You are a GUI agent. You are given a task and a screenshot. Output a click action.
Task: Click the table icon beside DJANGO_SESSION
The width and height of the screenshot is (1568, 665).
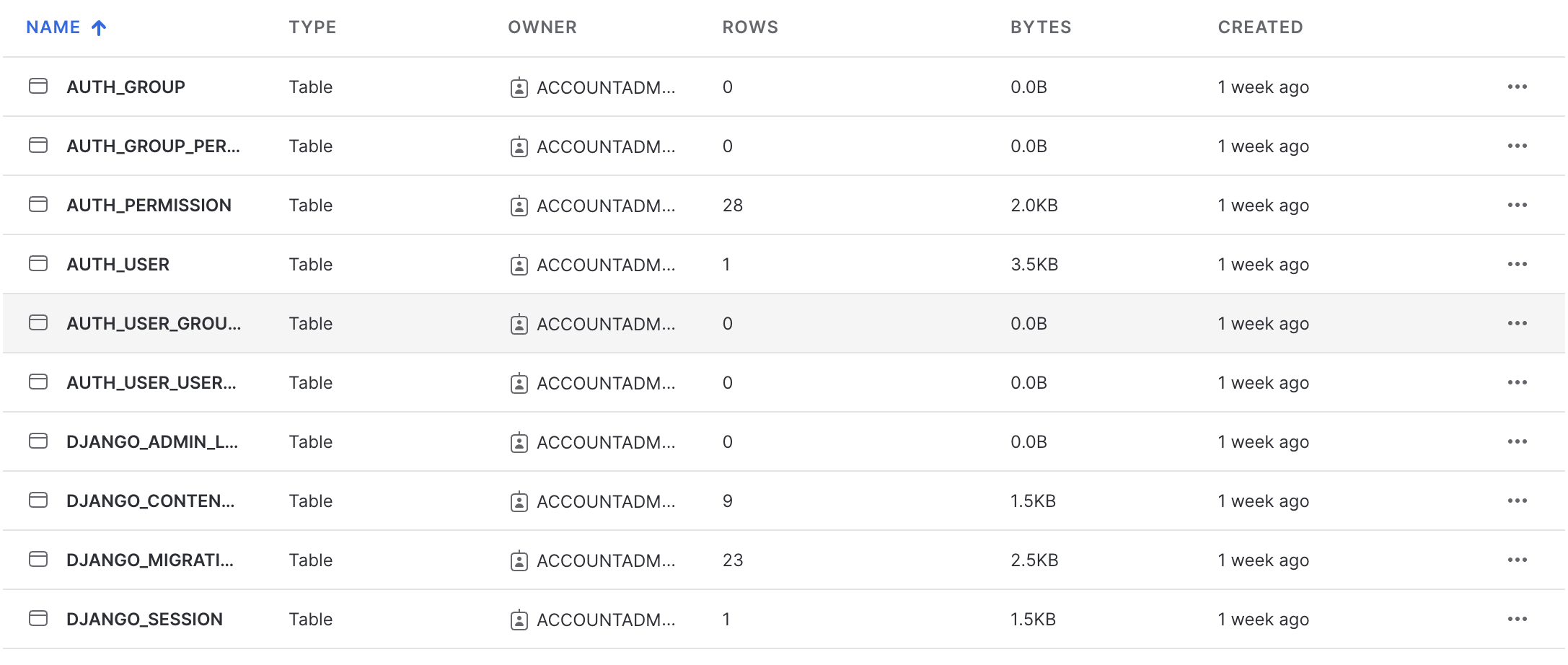point(38,619)
